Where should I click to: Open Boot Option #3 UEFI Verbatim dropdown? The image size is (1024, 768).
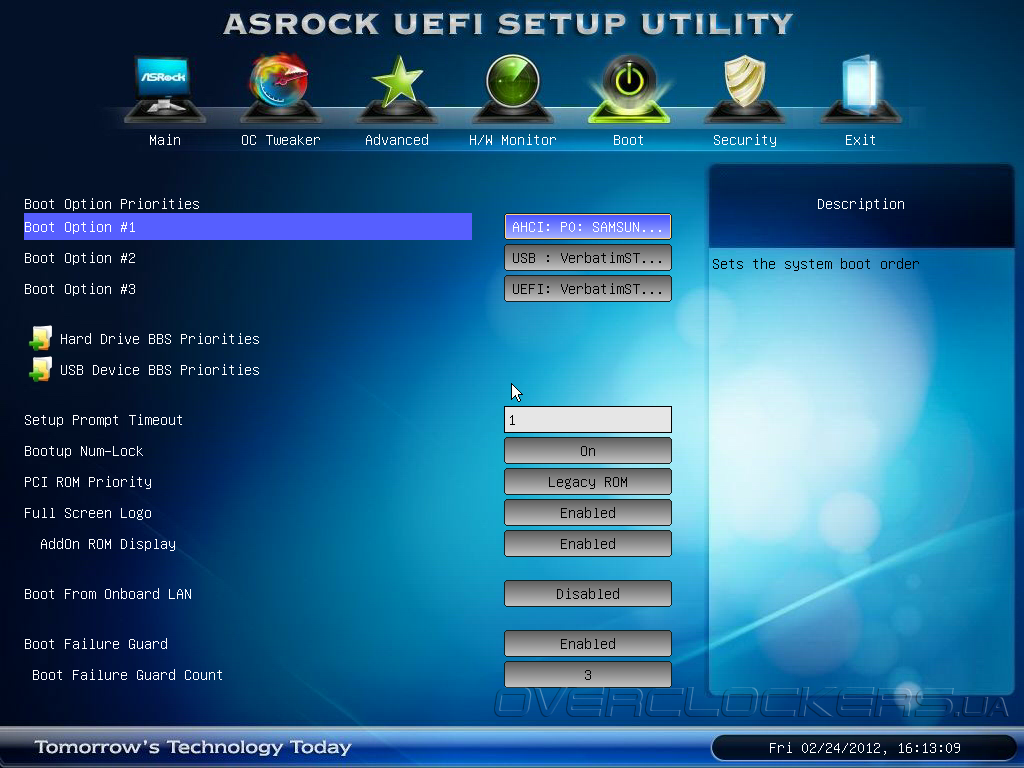pyautogui.click(x=588, y=289)
